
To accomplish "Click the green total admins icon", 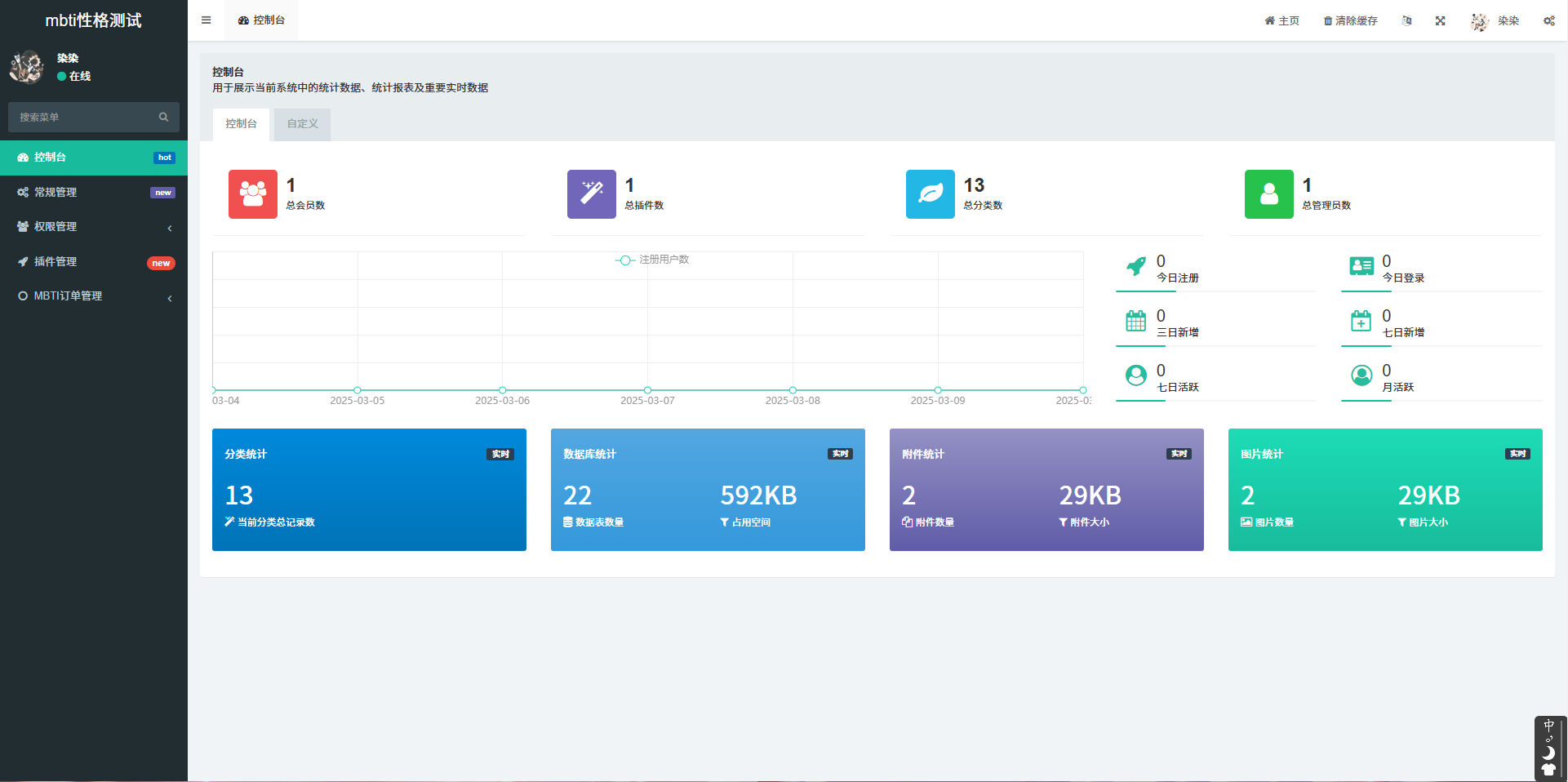I will (1268, 194).
